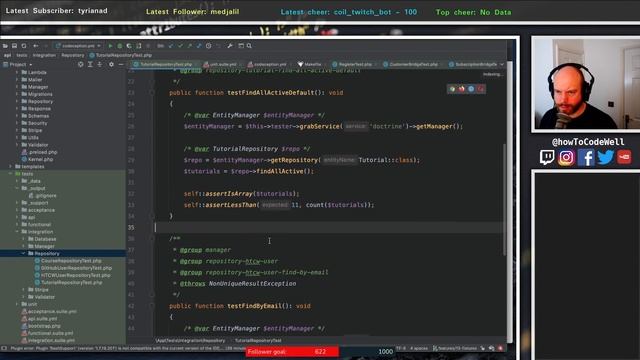Click the 'Repository' breadcrumb in navigation bar
The height and width of the screenshot is (360, 640).
tap(73, 55)
